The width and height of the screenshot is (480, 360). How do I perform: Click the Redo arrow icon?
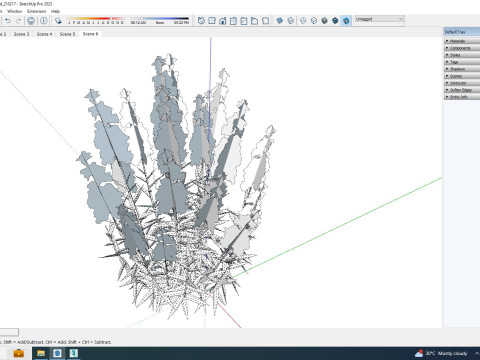click(x=18, y=21)
